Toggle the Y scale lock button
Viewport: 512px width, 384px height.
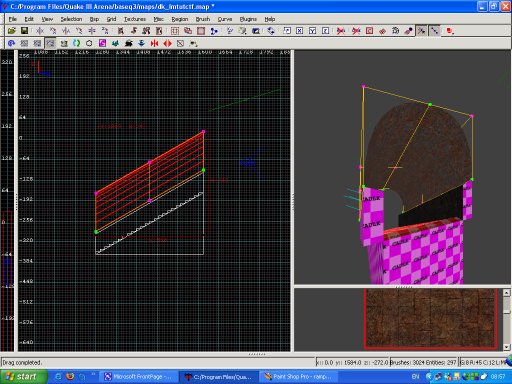click(312, 31)
